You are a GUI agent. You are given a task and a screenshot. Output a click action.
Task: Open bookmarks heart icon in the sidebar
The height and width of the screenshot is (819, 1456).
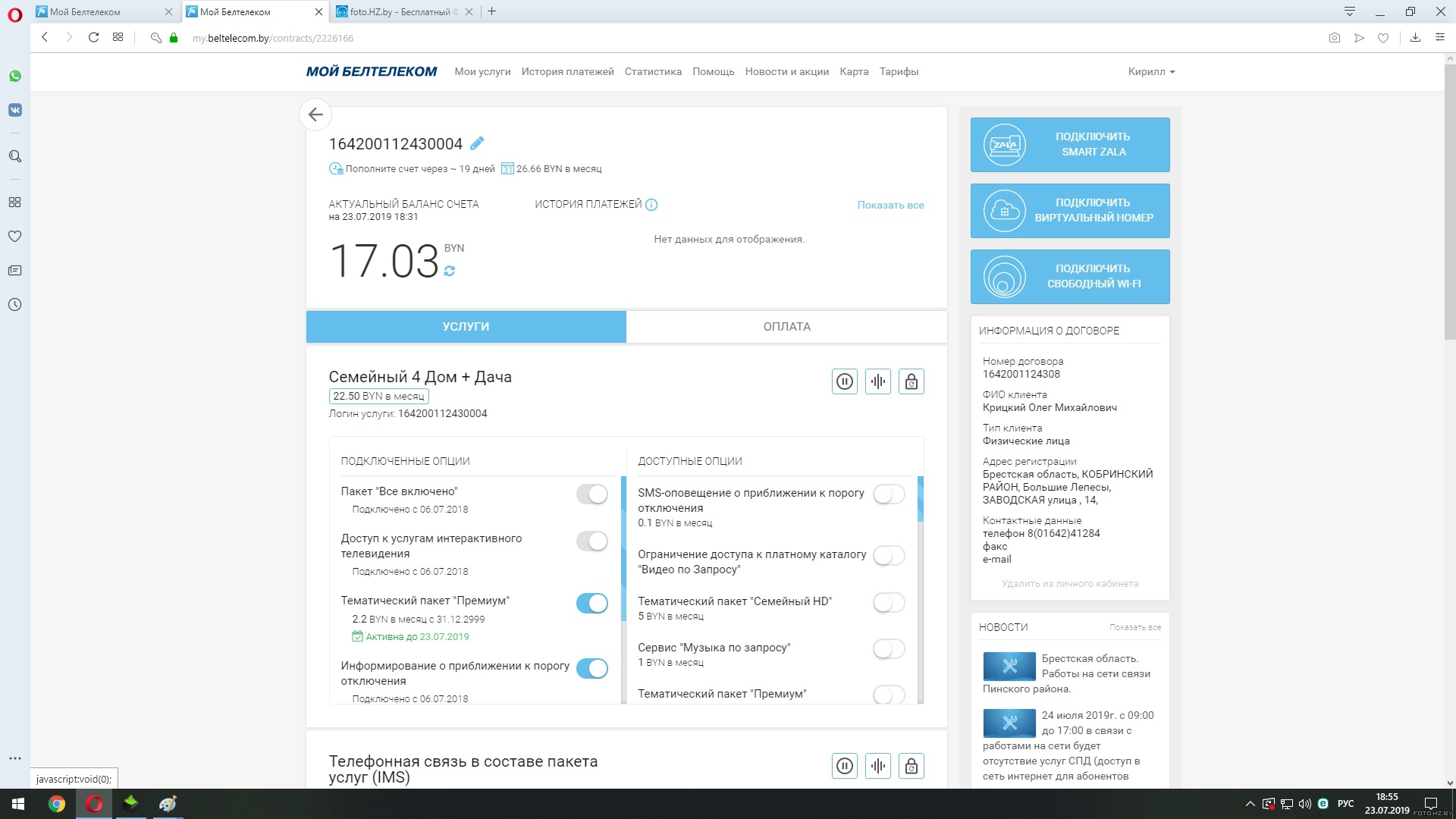pos(15,237)
